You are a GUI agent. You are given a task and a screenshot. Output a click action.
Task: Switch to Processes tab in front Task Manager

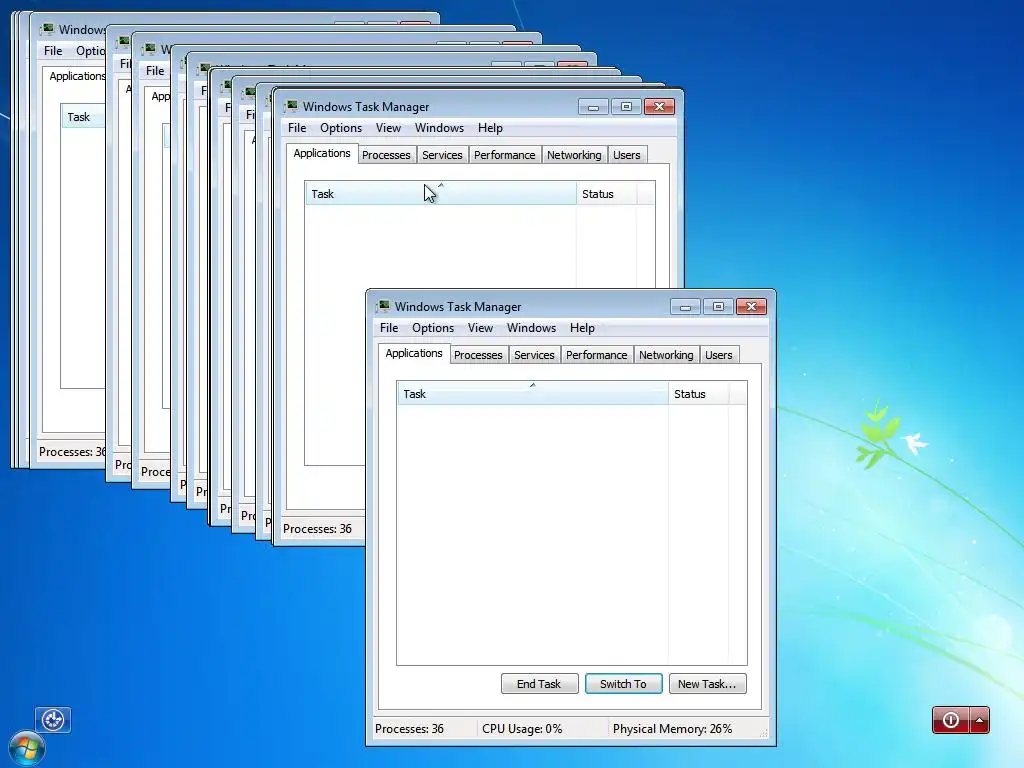click(x=478, y=355)
